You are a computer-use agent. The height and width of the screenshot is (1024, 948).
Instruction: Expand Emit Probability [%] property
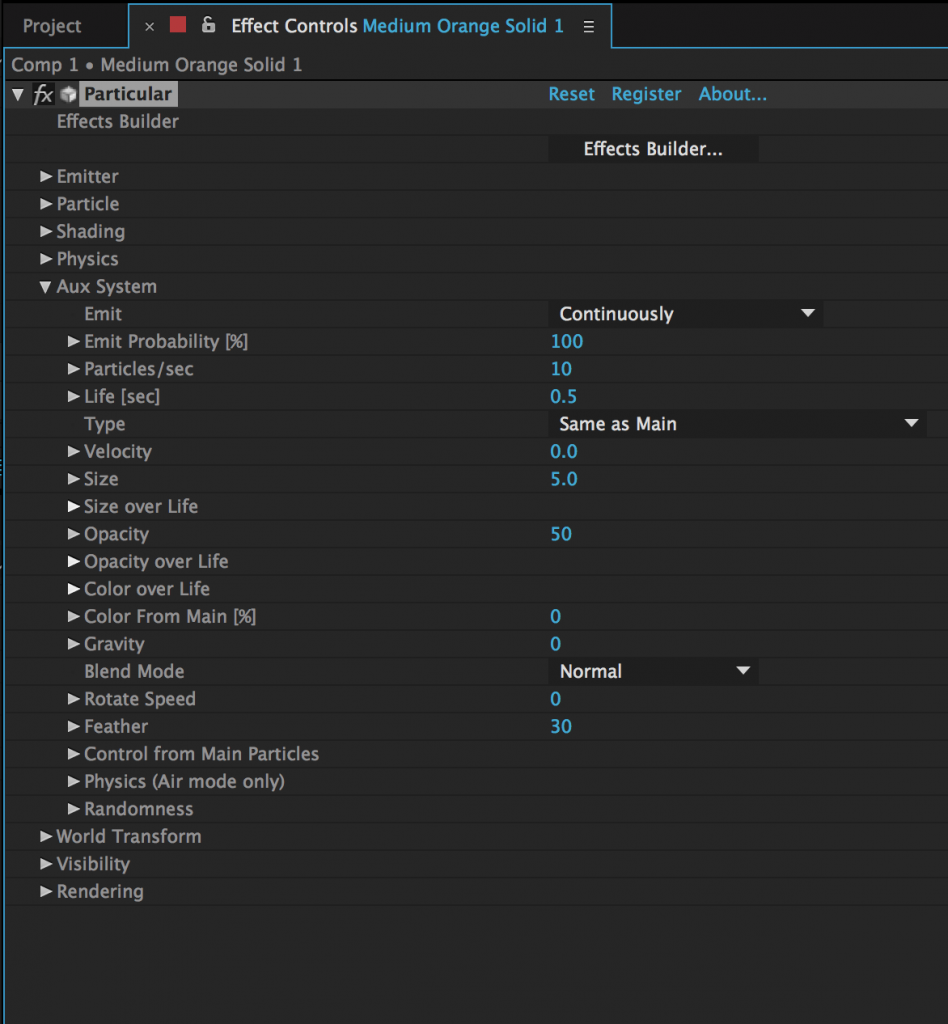point(73,342)
